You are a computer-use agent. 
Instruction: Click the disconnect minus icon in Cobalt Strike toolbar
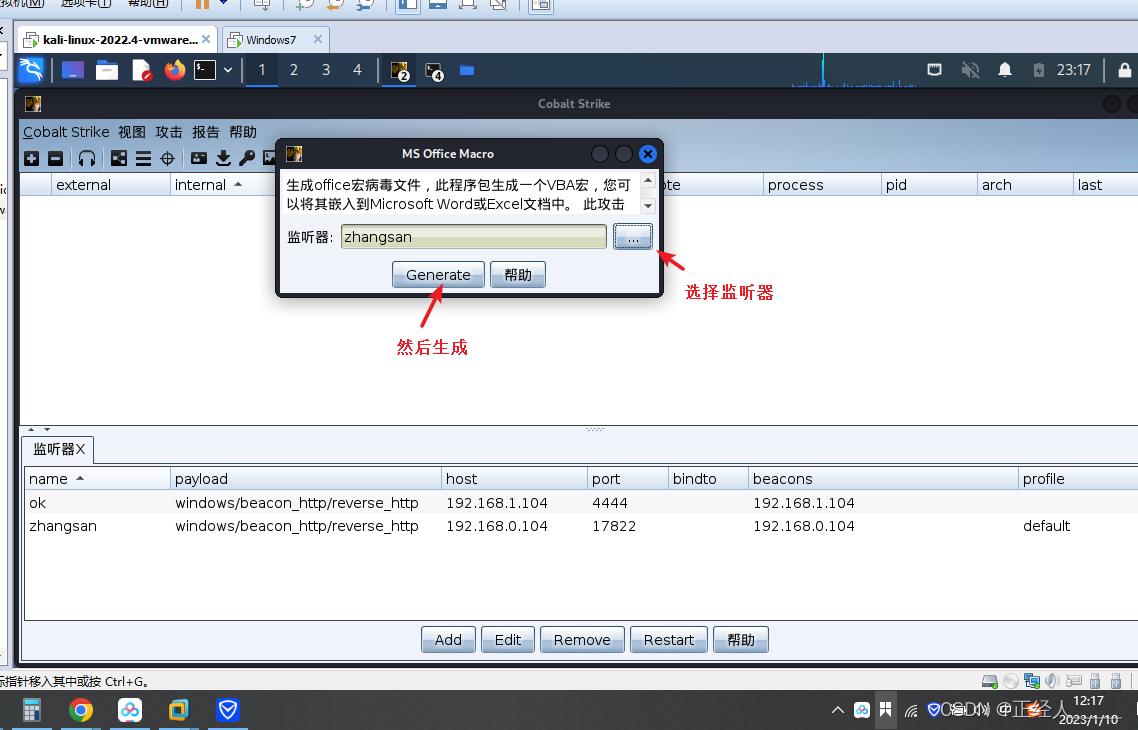[x=55, y=158]
